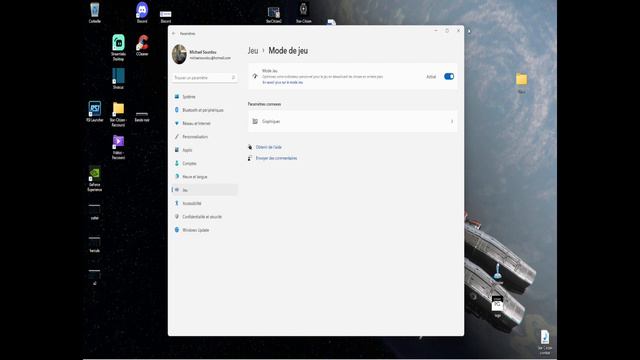
Task: Click the search magnifier icon in settings search
Action: click(x=233, y=78)
